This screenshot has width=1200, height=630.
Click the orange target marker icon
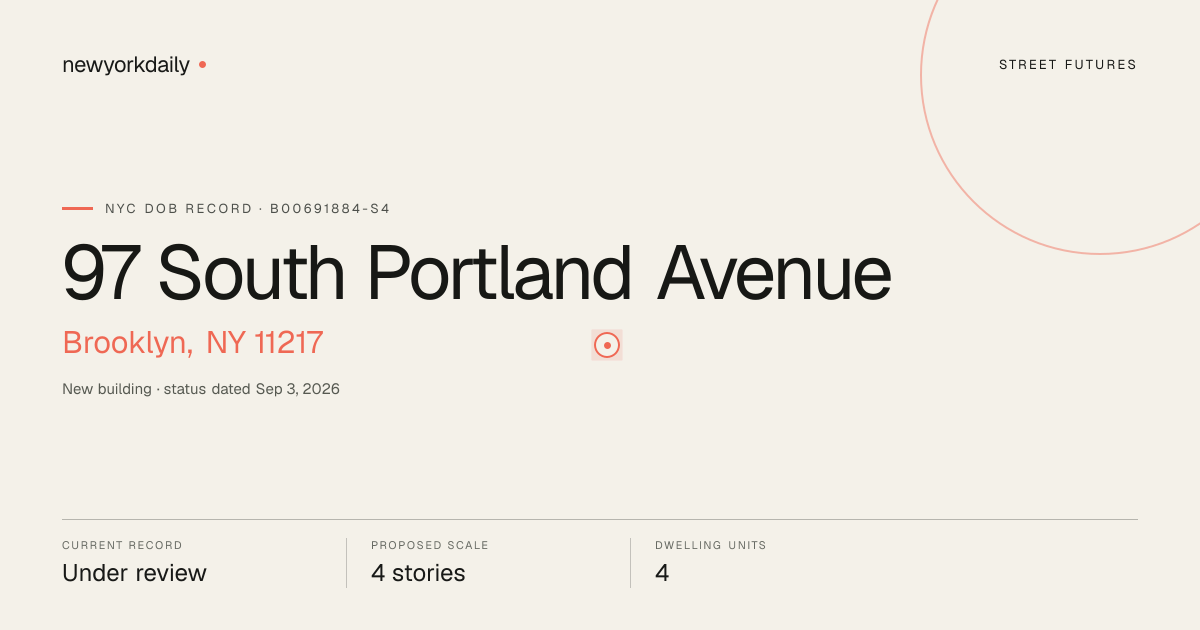607,345
